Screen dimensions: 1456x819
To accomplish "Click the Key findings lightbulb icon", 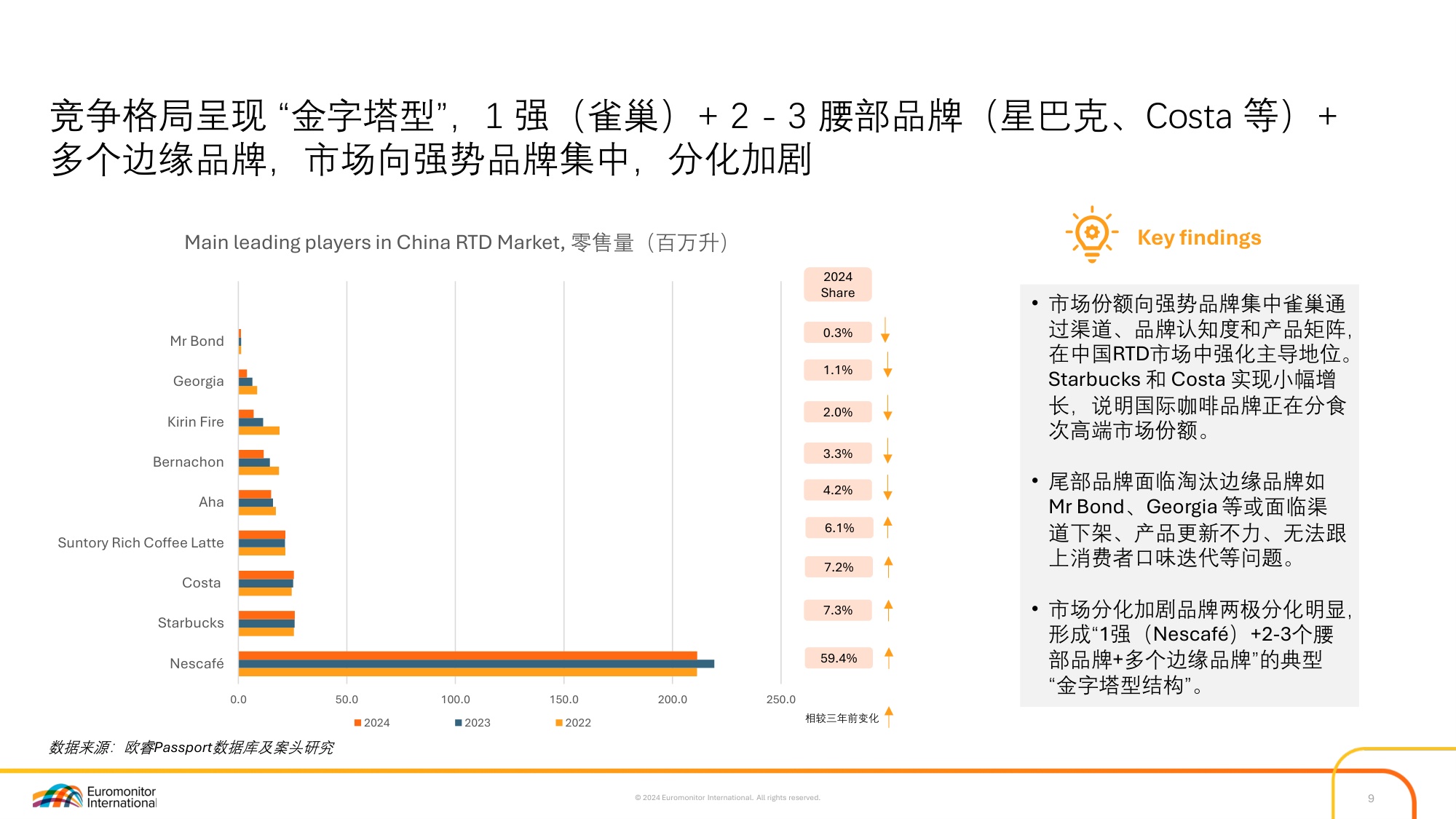I will pyautogui.click(x=1091, y=234).
